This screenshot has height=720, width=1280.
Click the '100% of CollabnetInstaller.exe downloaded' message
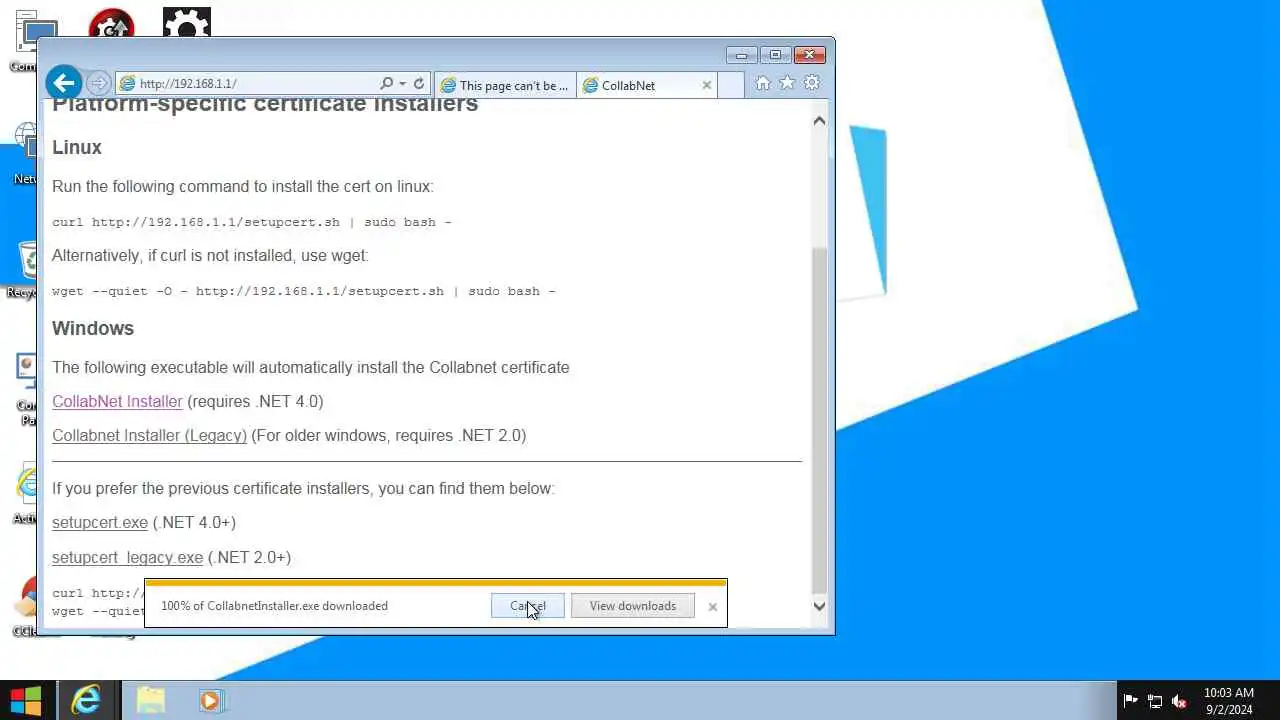274,606
